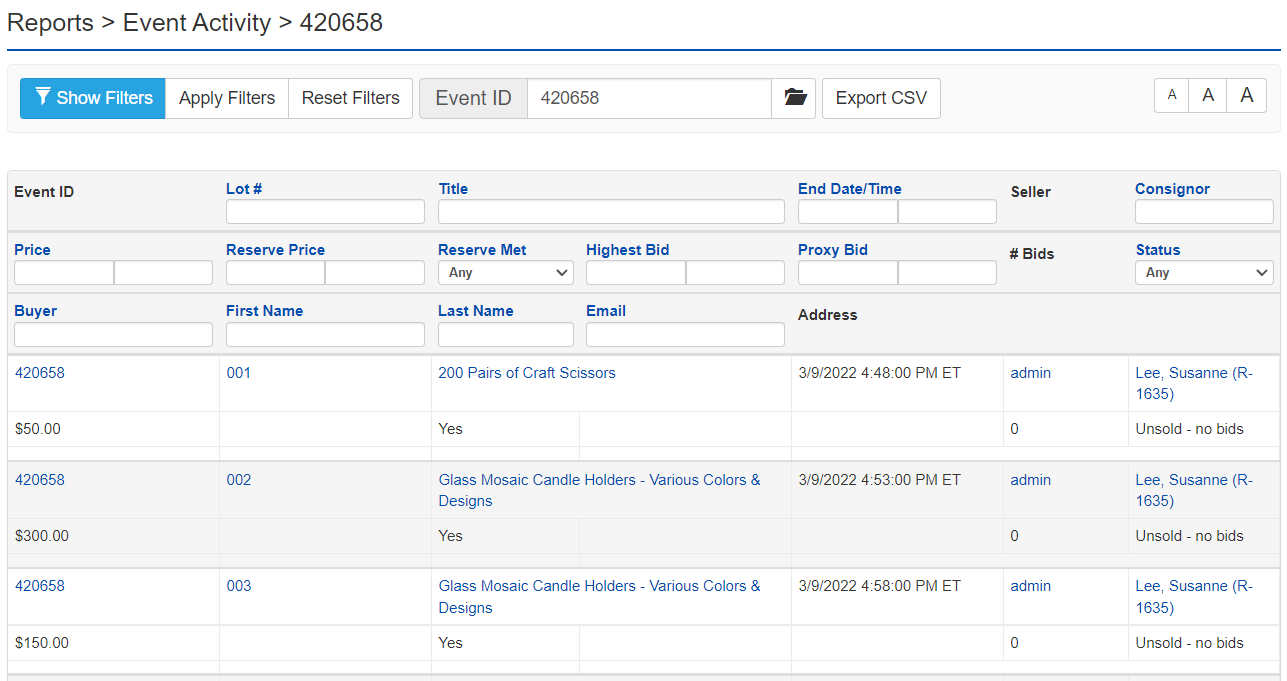Click the second Reserve Price input box
The width and height of the screenshot is (1287, 681).
click(x=375, y=272)
